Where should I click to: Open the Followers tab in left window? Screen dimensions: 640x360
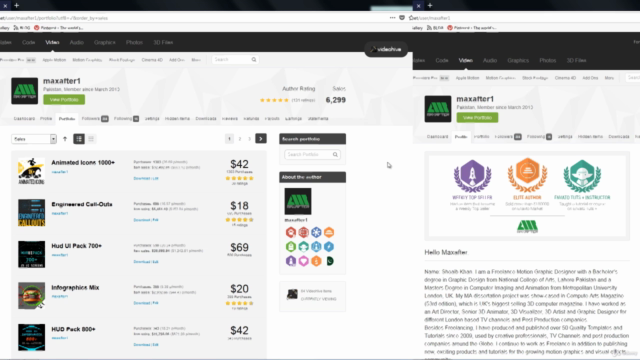[x=95, y=119]
